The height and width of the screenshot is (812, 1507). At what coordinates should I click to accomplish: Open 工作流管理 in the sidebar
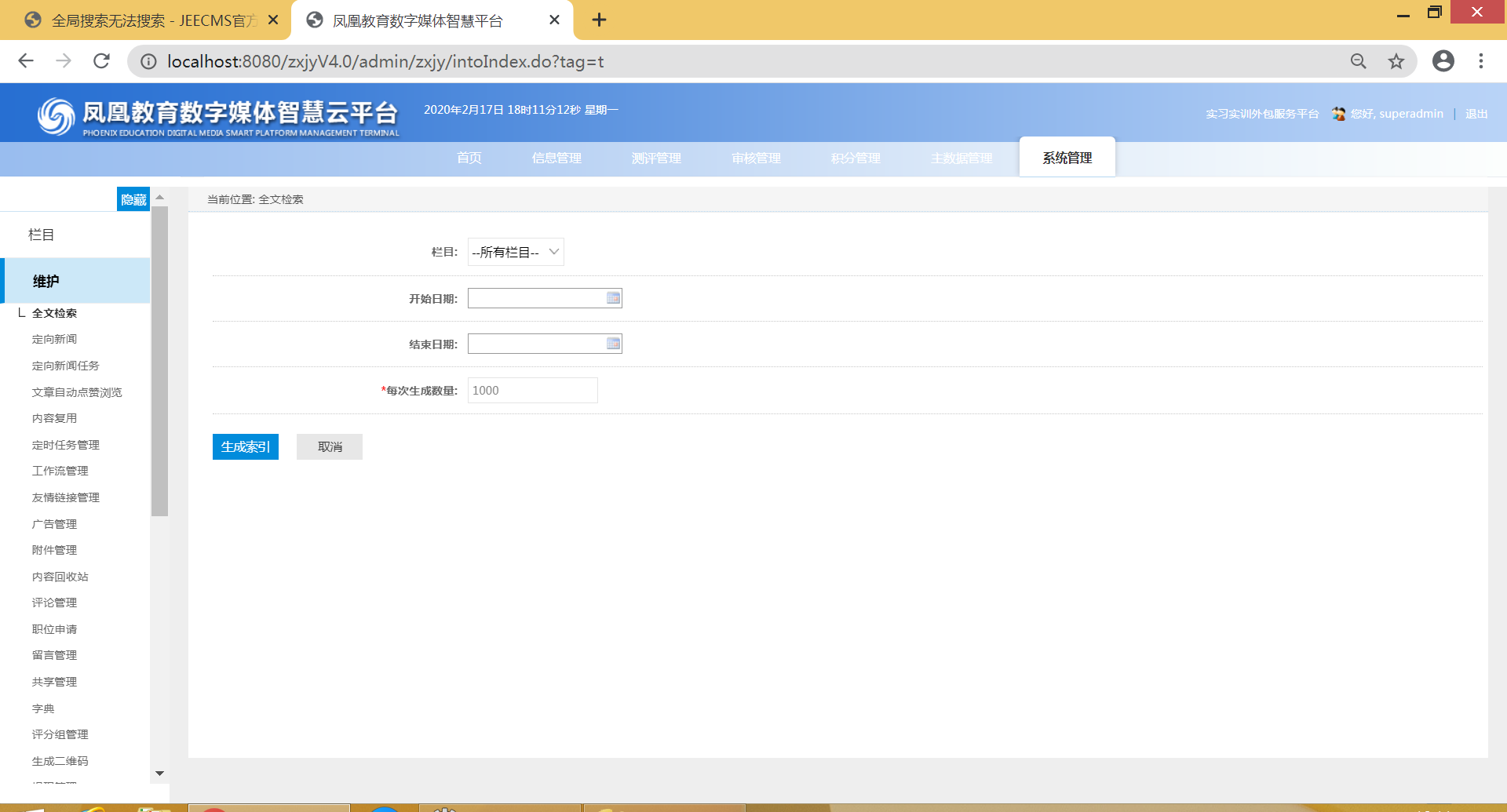click(60, 471)
